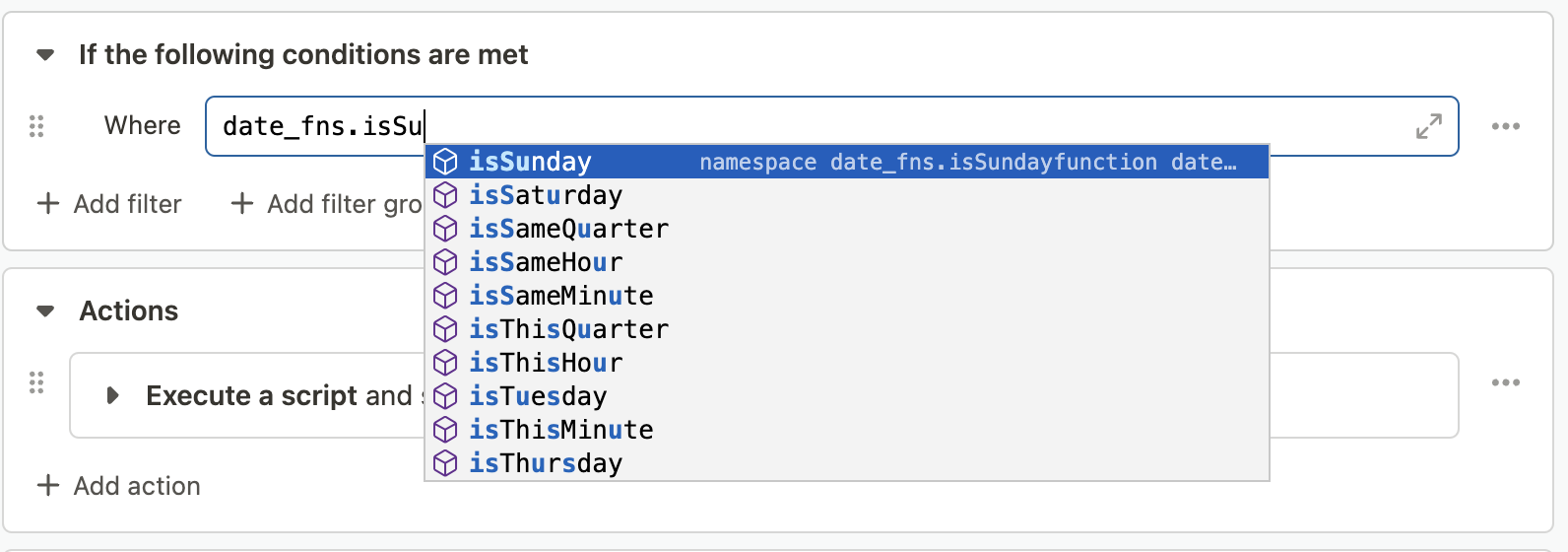
Task: Click the Add filter group button
Action: pyautogui.click(x=326, y=204)
